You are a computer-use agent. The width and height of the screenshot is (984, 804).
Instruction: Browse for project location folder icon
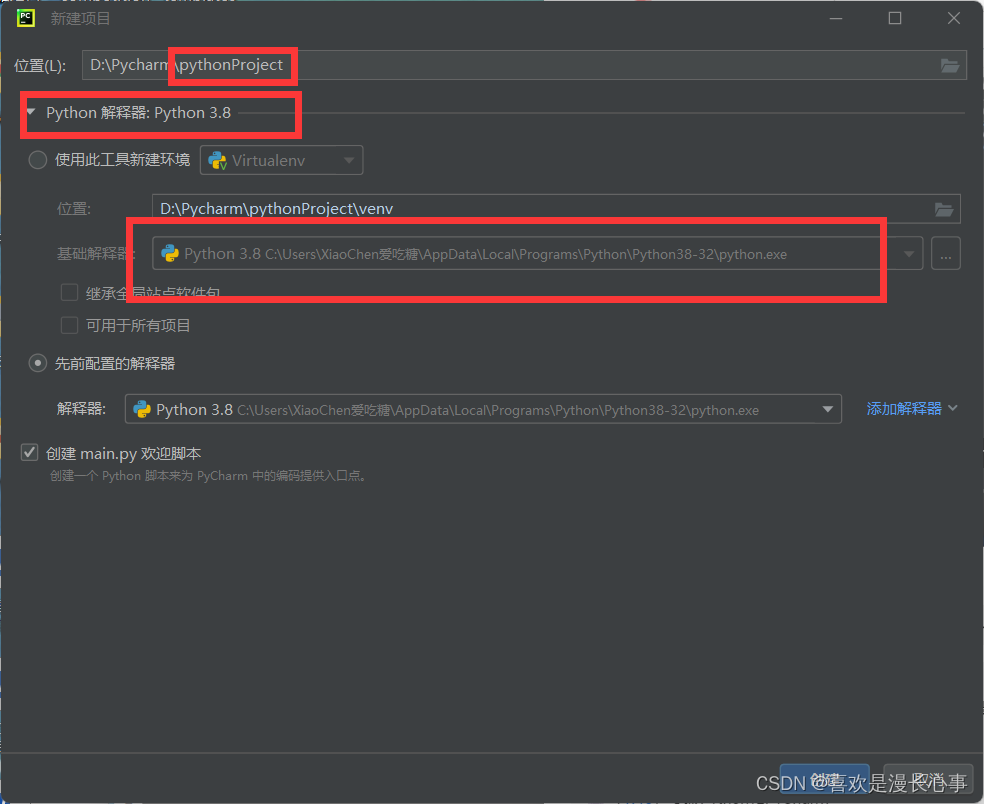click(x=949, y=65)
